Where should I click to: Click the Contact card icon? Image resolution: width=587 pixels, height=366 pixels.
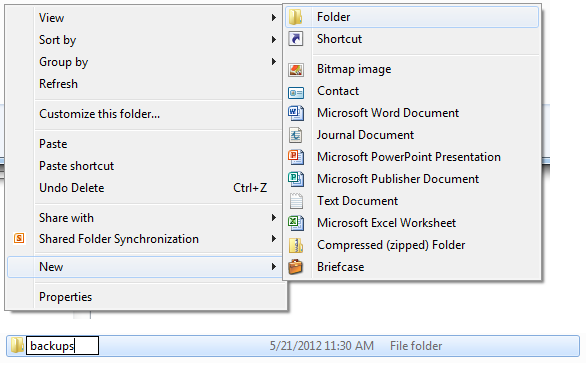pos(296,92)
